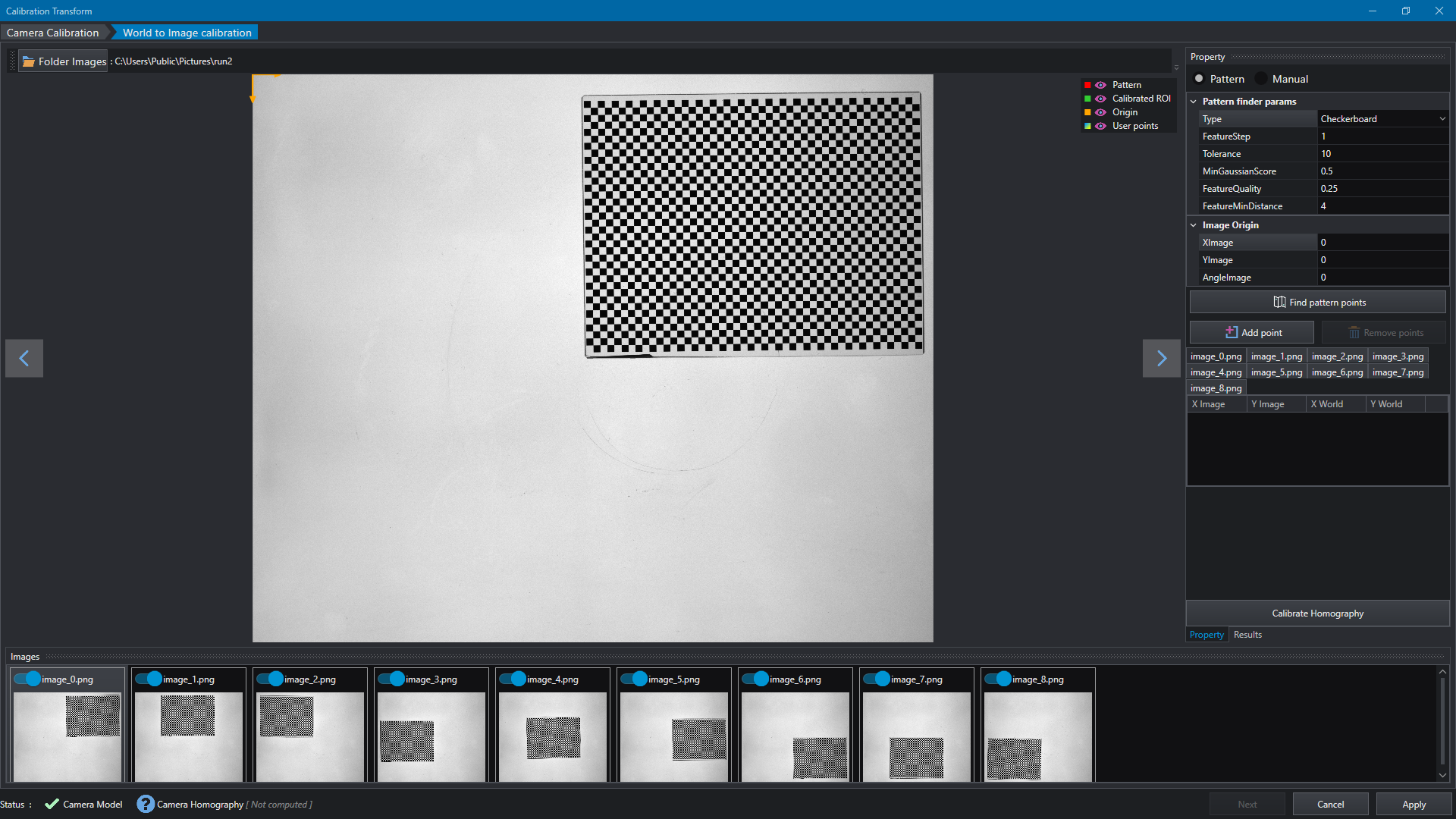Screen dimensions: 1456x819
Task: Select the image_4.png thumbnail
Action: point(553,736)
